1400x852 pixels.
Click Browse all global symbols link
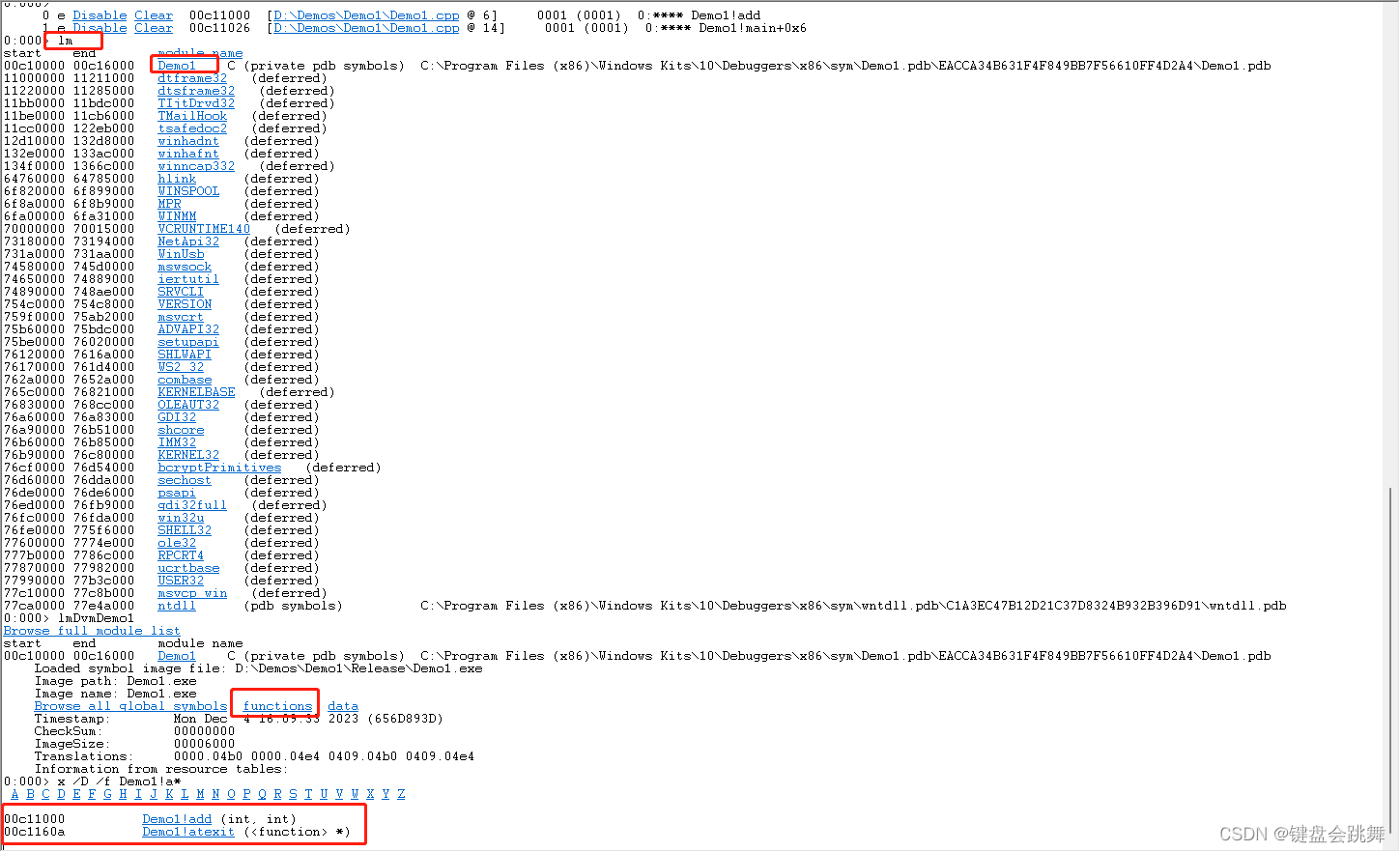click(x=130, y=706)
